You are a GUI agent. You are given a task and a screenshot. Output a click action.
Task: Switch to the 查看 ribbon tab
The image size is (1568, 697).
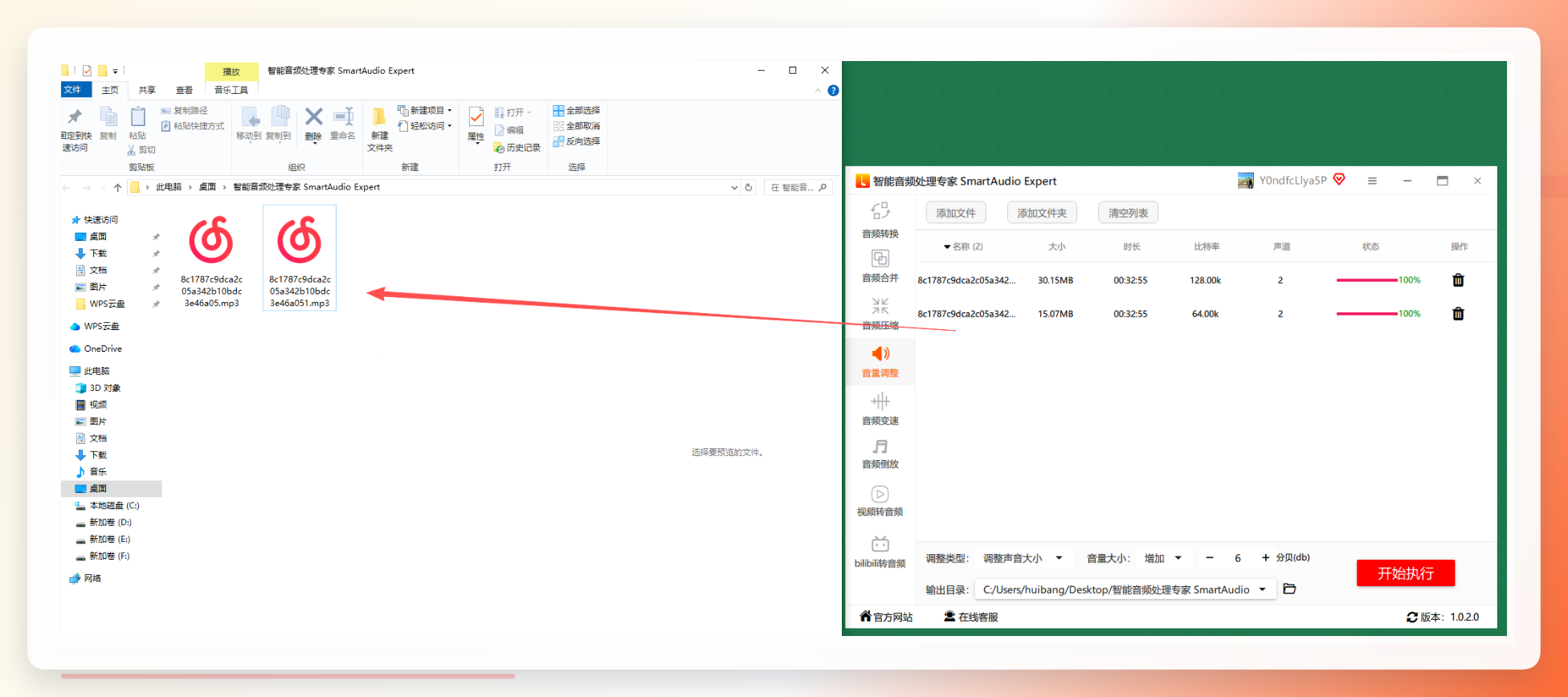click(x=184, y=90)
